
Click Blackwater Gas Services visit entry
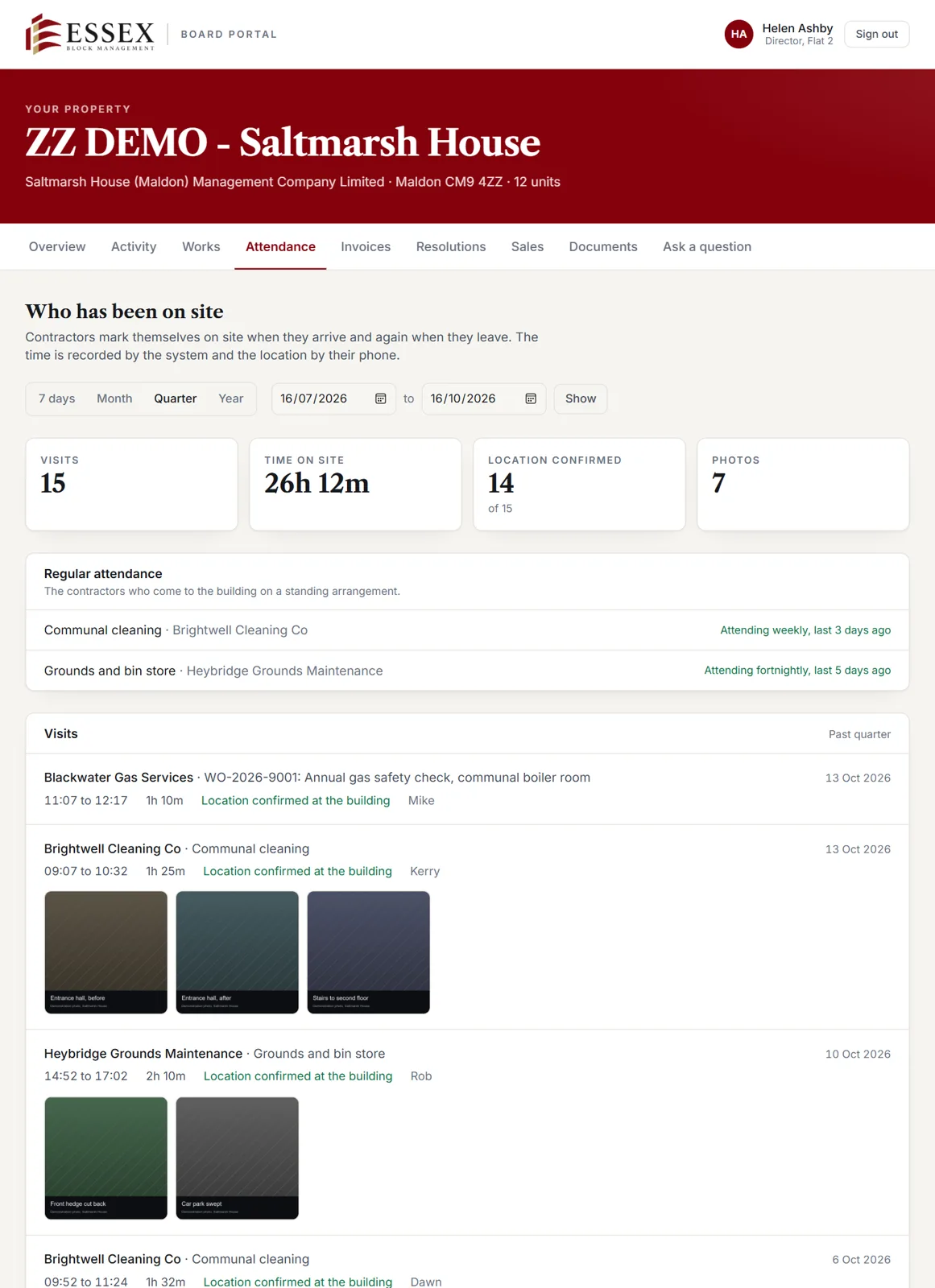tap(467, 789)
